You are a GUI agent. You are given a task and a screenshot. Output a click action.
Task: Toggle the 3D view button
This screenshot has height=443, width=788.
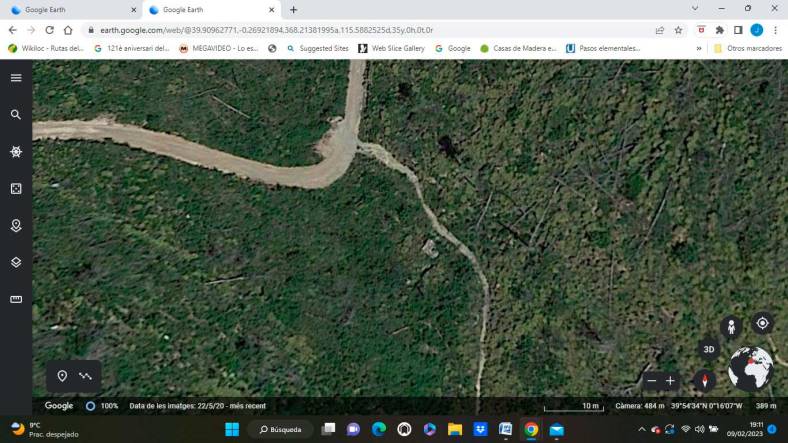click(709, 349)
